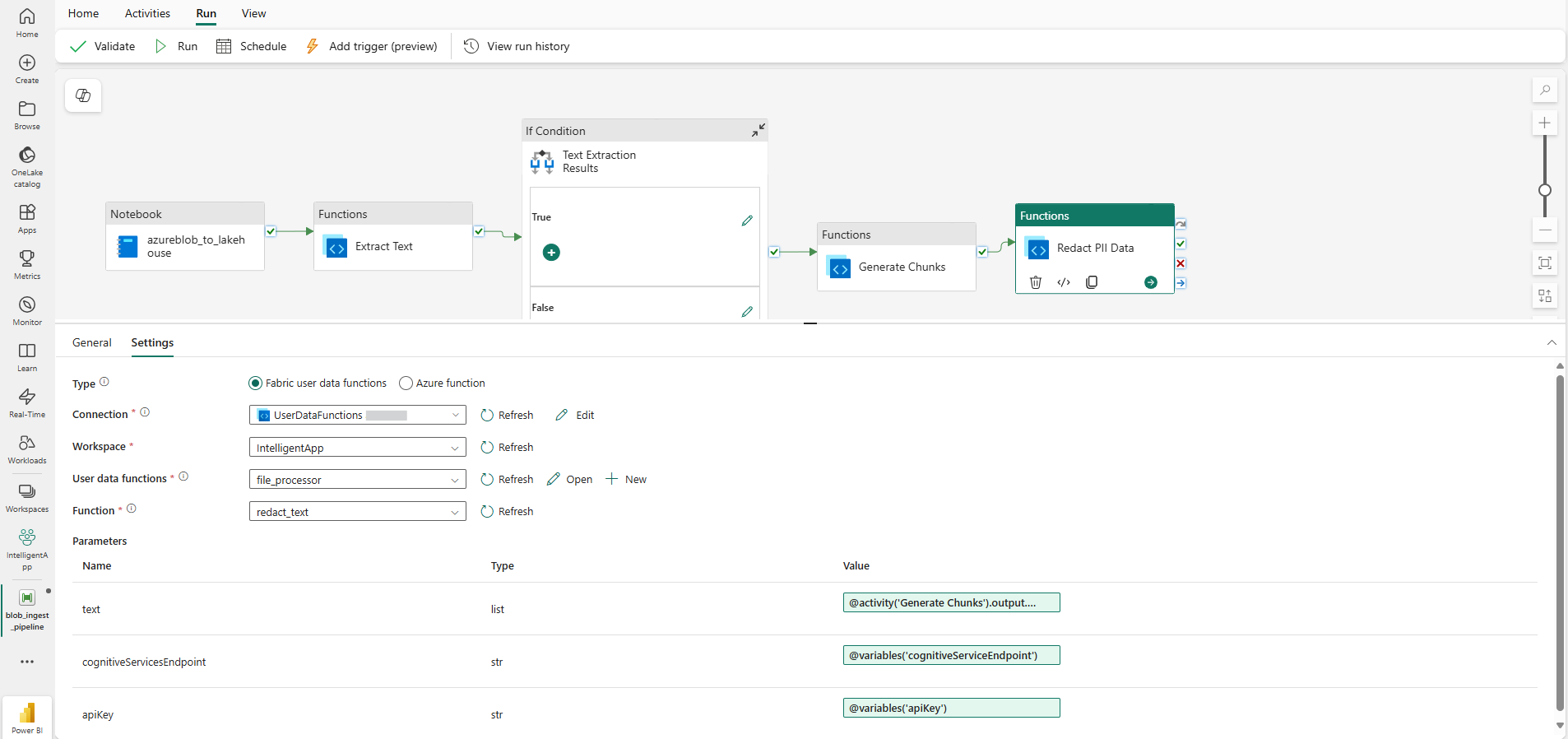Select the Run ribbon tab
1568x739 pixels.
[x=206, y=13]
